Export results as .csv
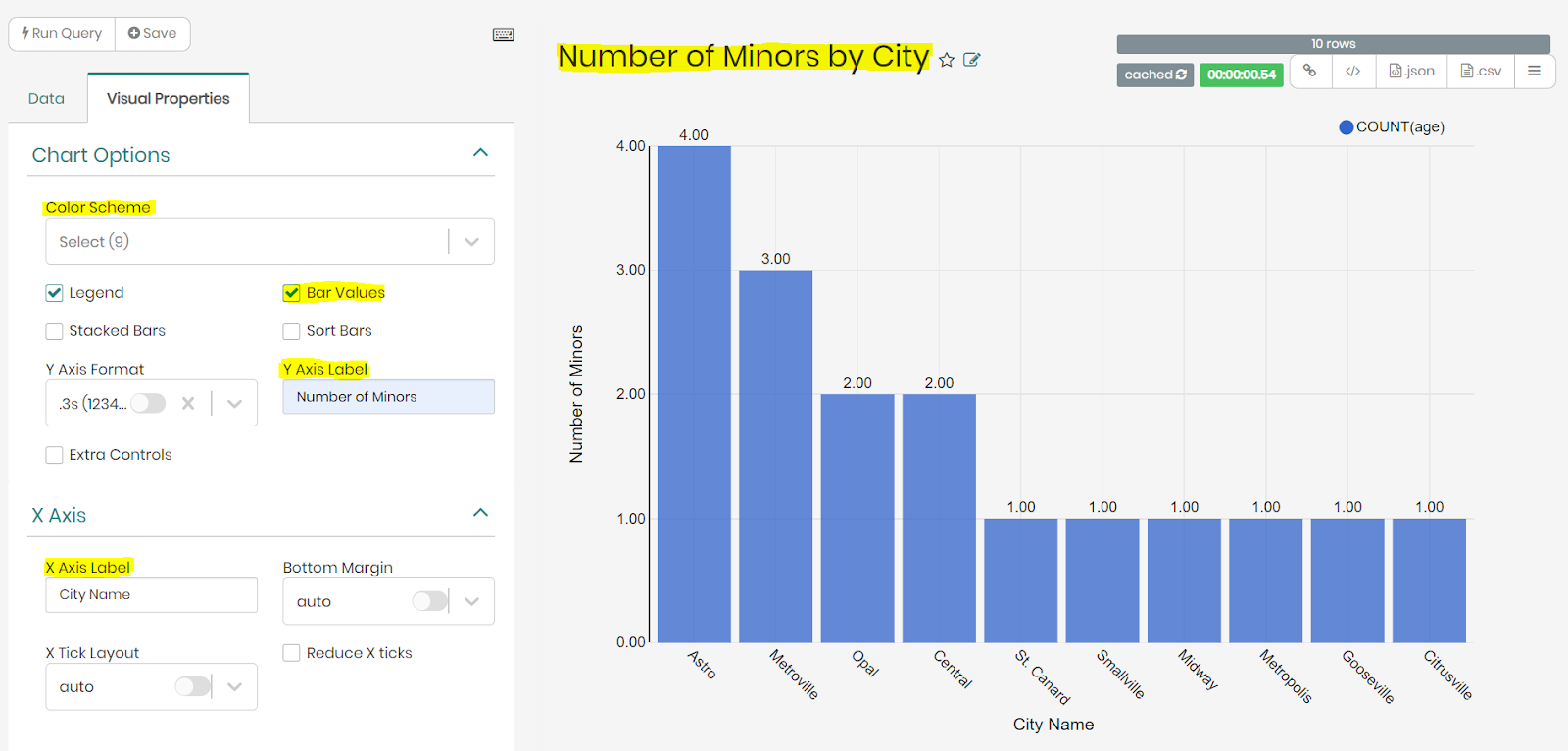The image size is (1568, 751). click(x=1481, y=72)
